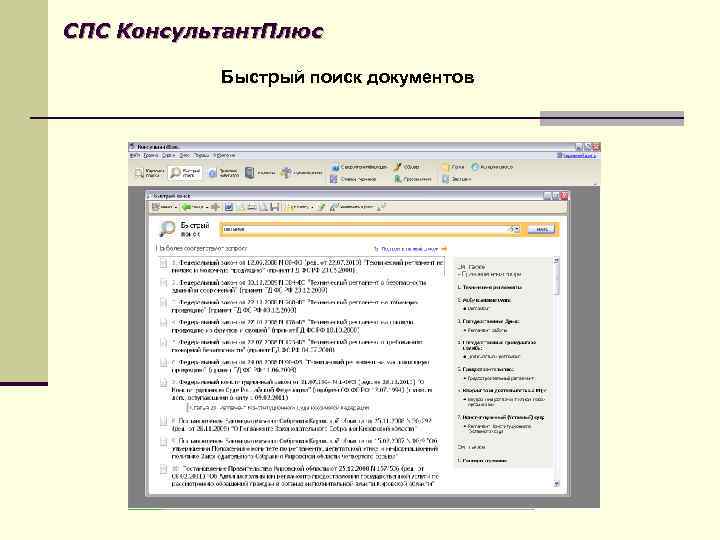The image size is (720, 540).
Task: Open the Federal constitutional law result from 21.07.1994
Action: (x=302, y=390)
